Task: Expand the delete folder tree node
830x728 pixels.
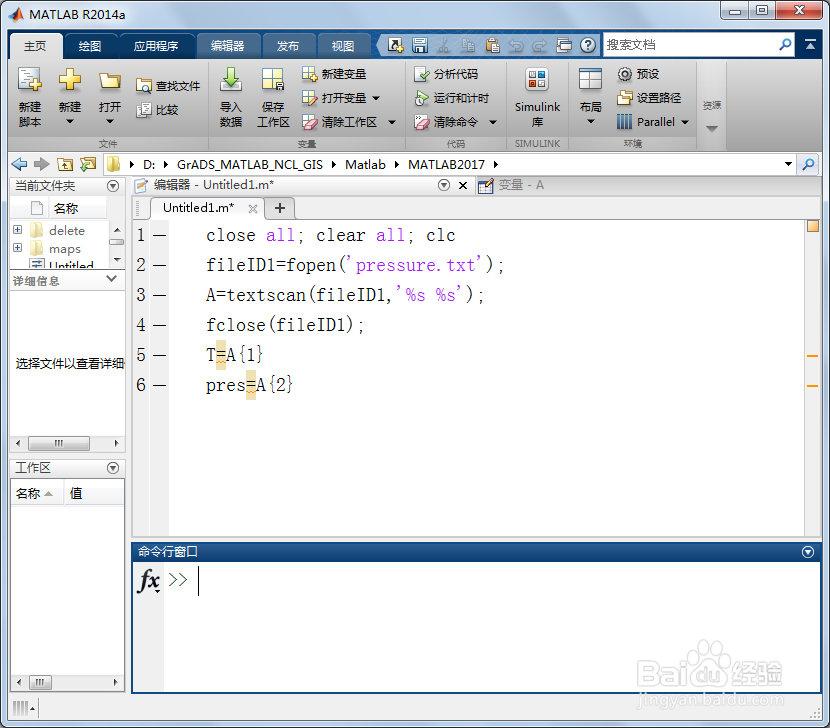Action: click(17, 230)
